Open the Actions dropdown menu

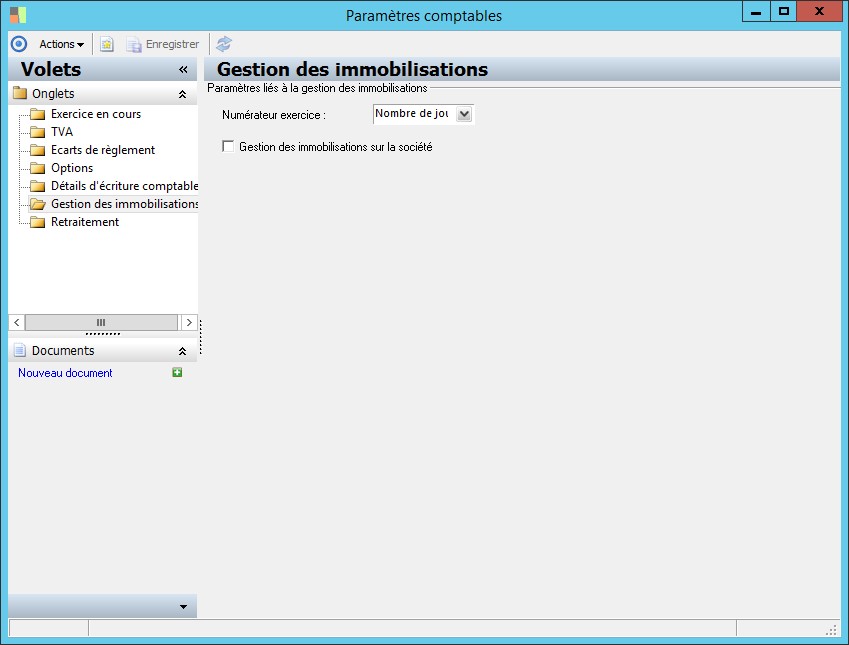coord(61,44)
